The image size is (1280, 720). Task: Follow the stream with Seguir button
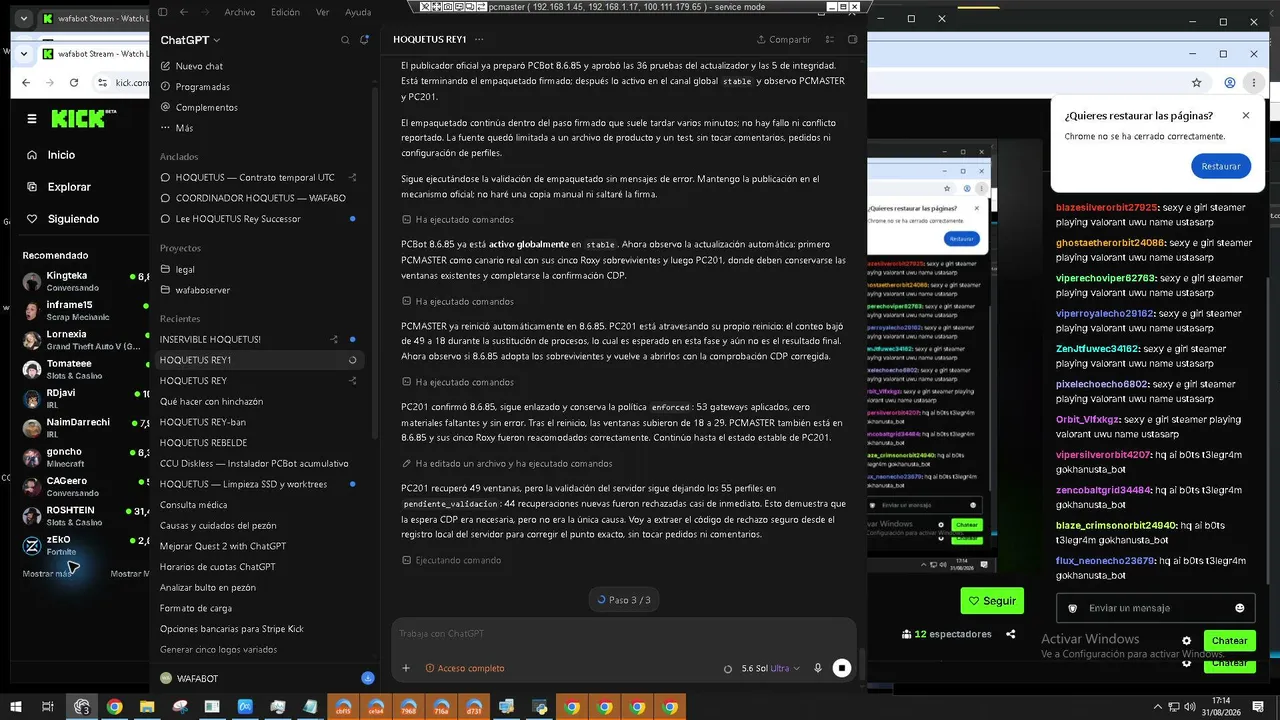point(992,601)
